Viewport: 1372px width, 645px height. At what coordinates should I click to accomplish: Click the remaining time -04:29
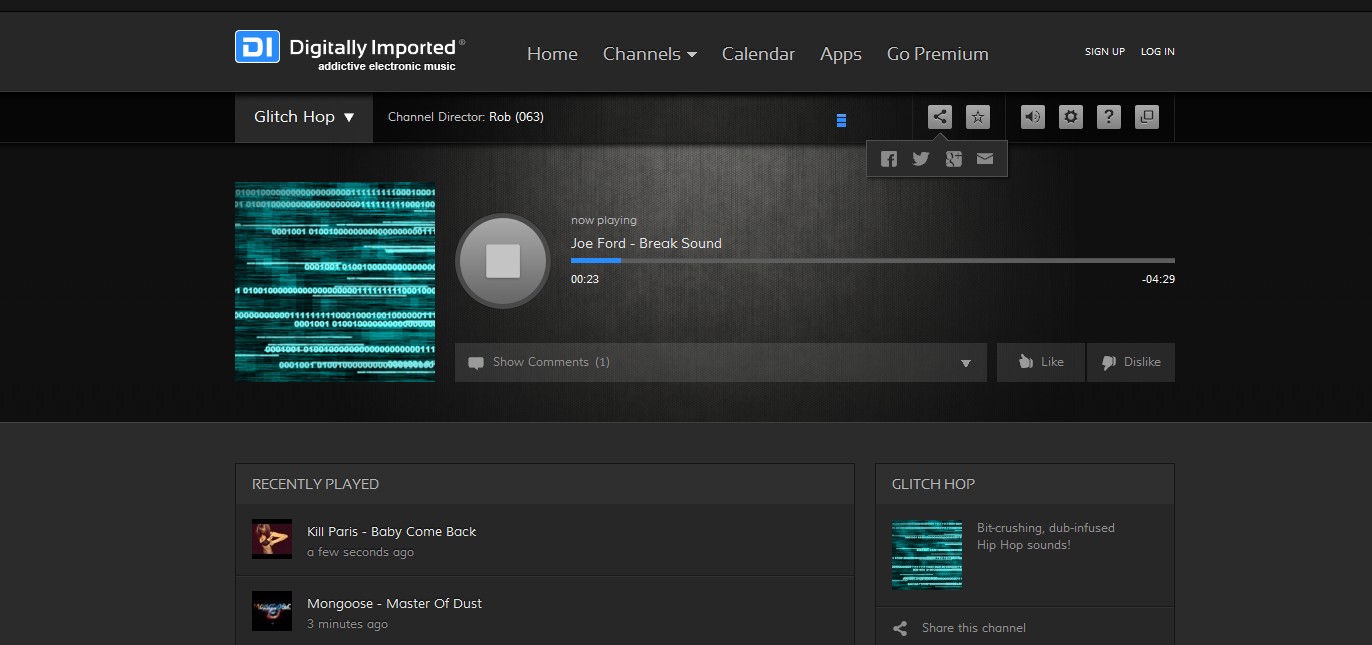point(1158,279)
